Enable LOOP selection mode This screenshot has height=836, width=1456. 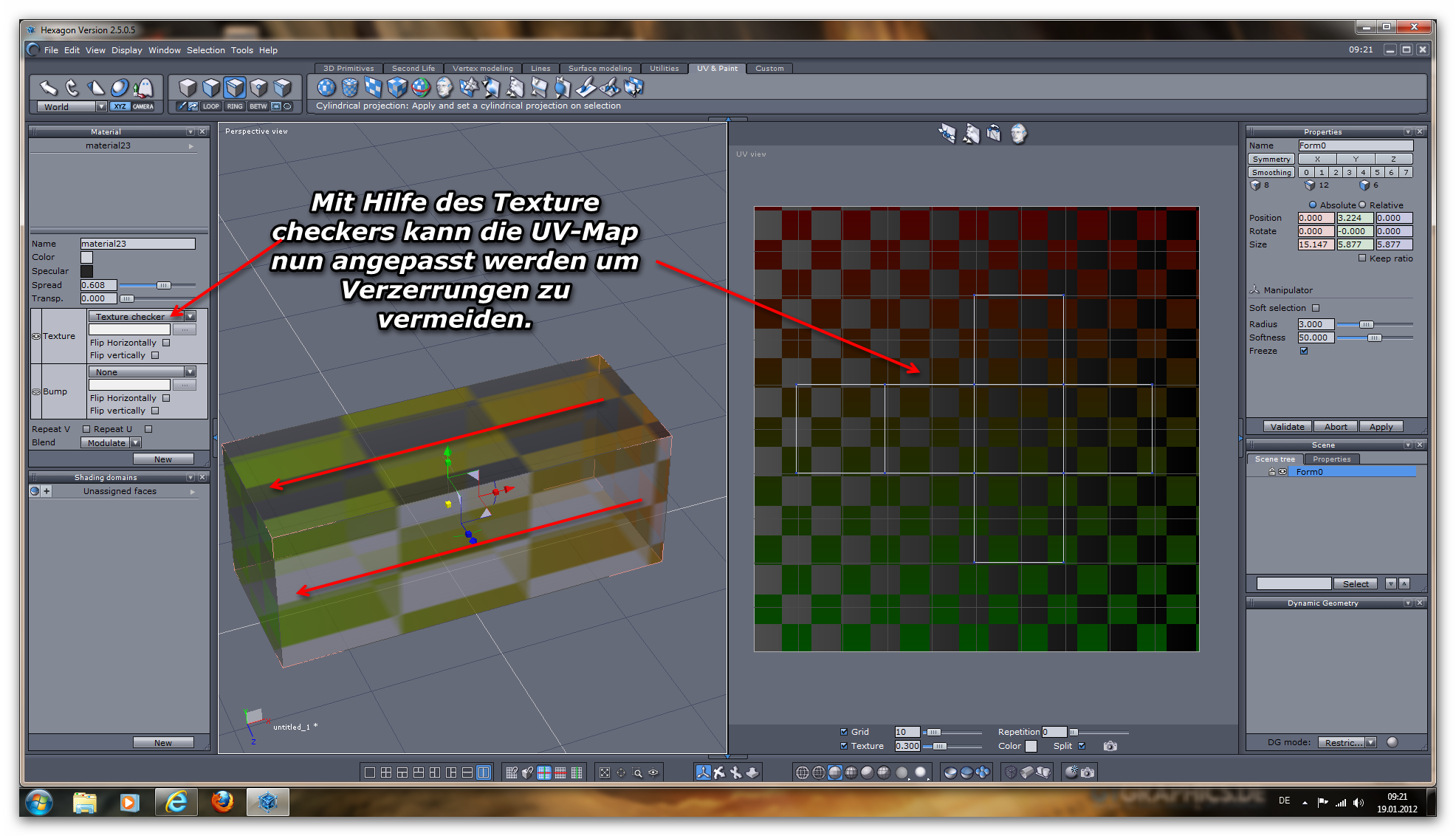point(211,106)
